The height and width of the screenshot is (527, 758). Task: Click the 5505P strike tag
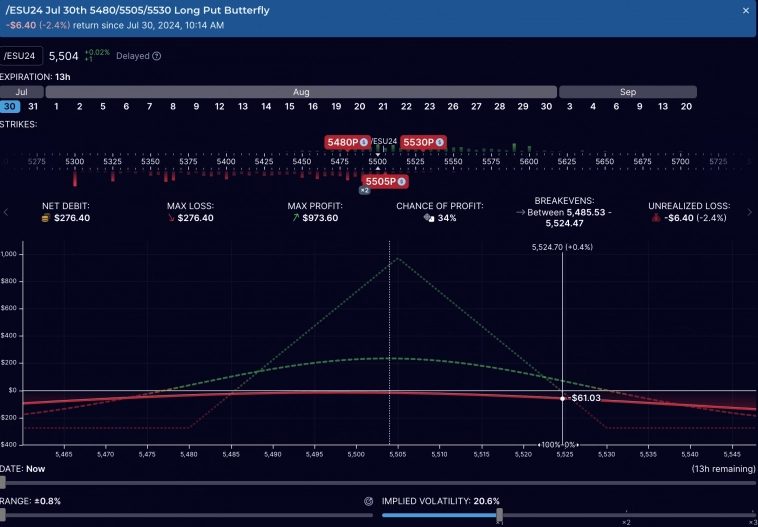point(385,181)
